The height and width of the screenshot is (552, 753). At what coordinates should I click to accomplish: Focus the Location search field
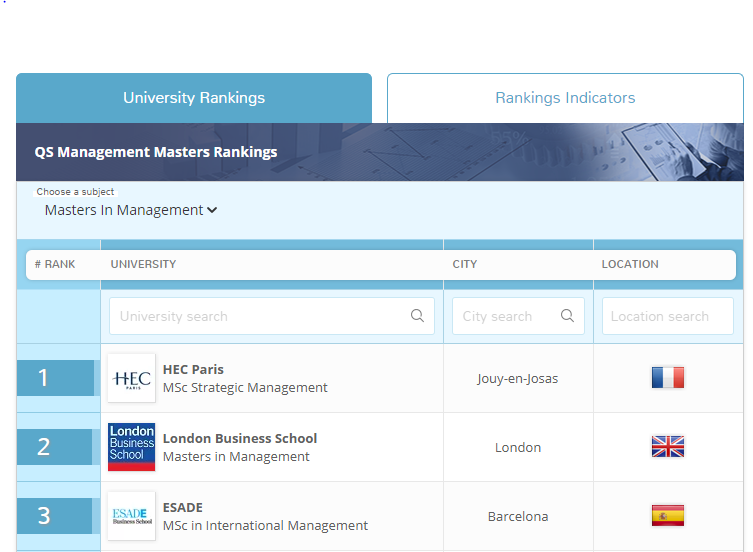[668, 316]
